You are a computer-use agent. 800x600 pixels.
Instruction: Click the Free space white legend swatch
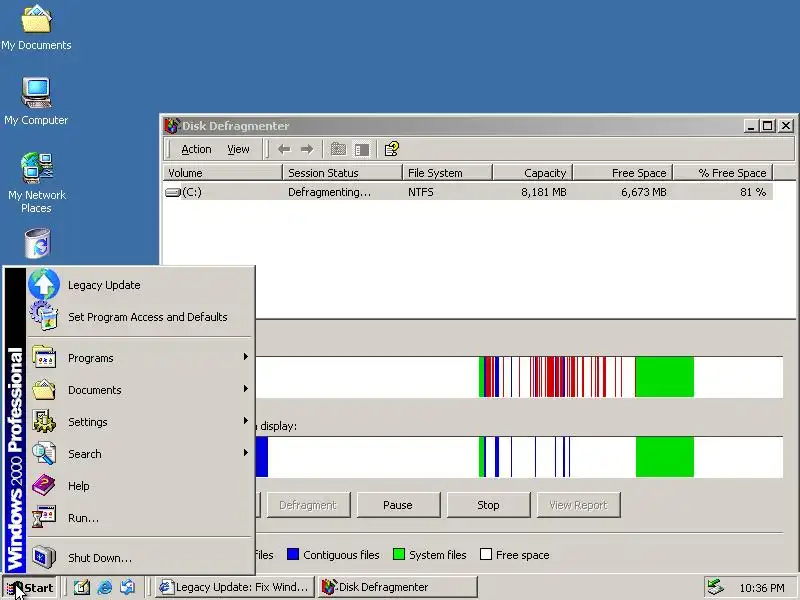486,555
